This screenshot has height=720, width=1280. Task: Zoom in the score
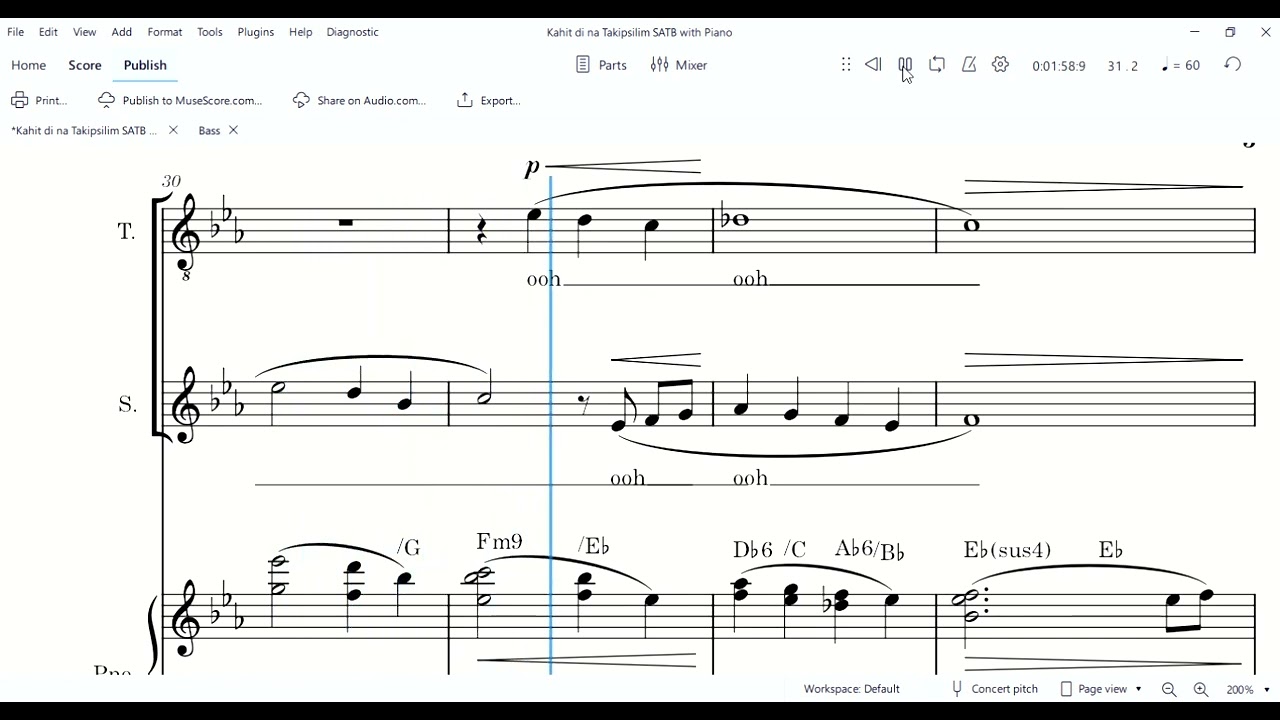point(1201,689)
